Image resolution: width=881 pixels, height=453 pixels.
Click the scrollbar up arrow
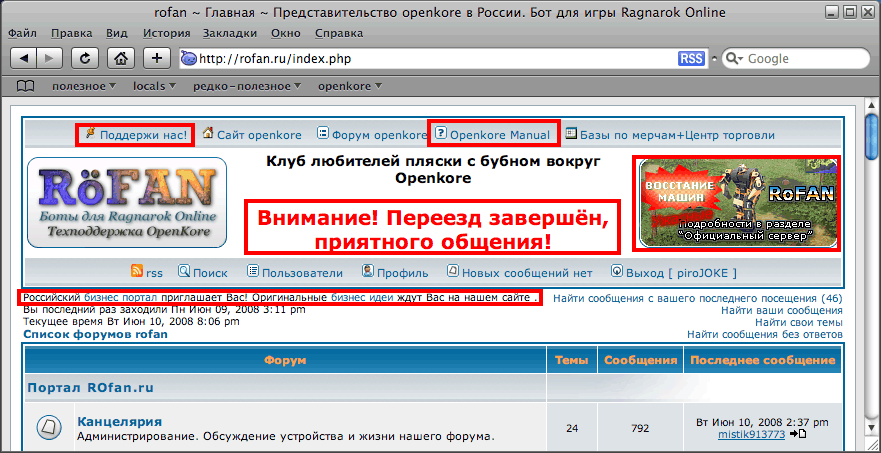coord(871,105)
